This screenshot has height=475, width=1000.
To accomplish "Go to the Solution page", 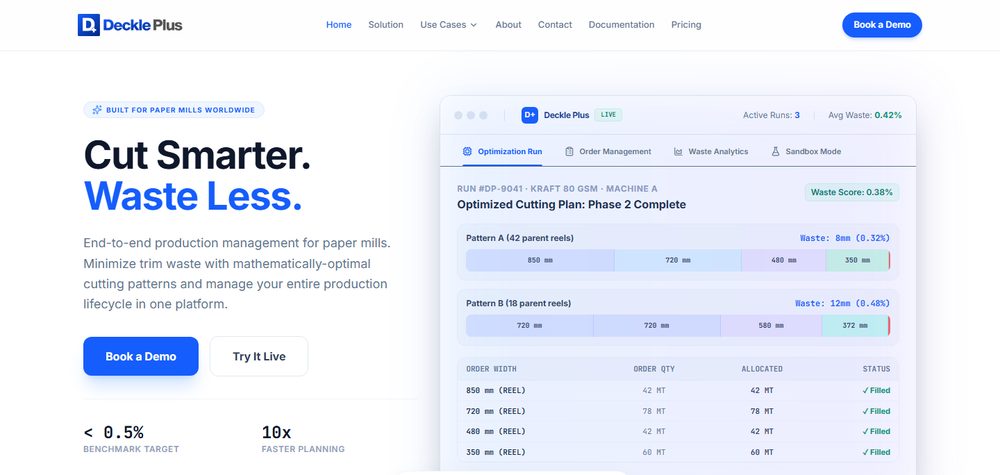I will coord(386,25).
